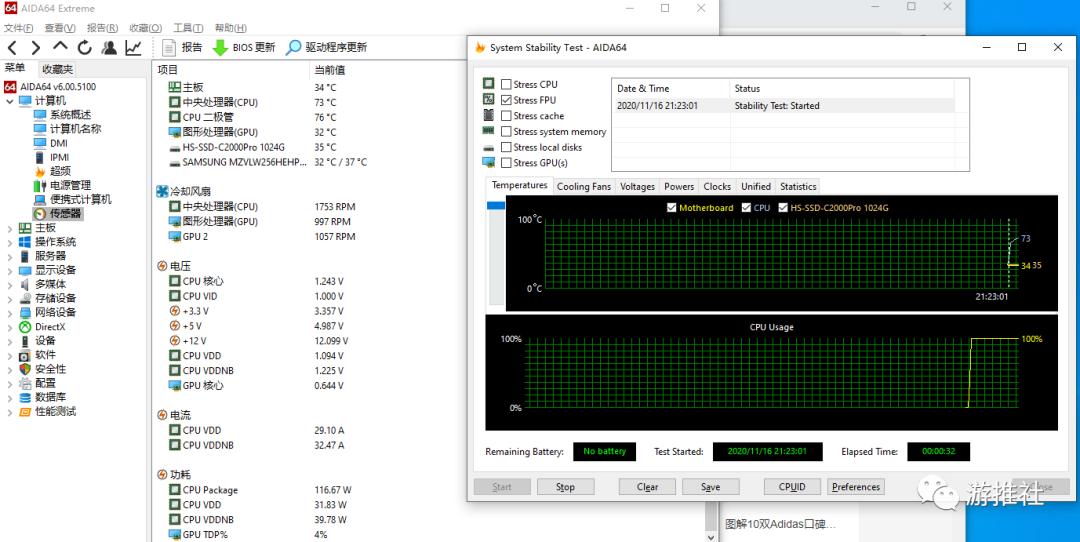Screen dimensions: 1080x542
Task: Open 系统概述 in the tree
Action: point(70,115)
